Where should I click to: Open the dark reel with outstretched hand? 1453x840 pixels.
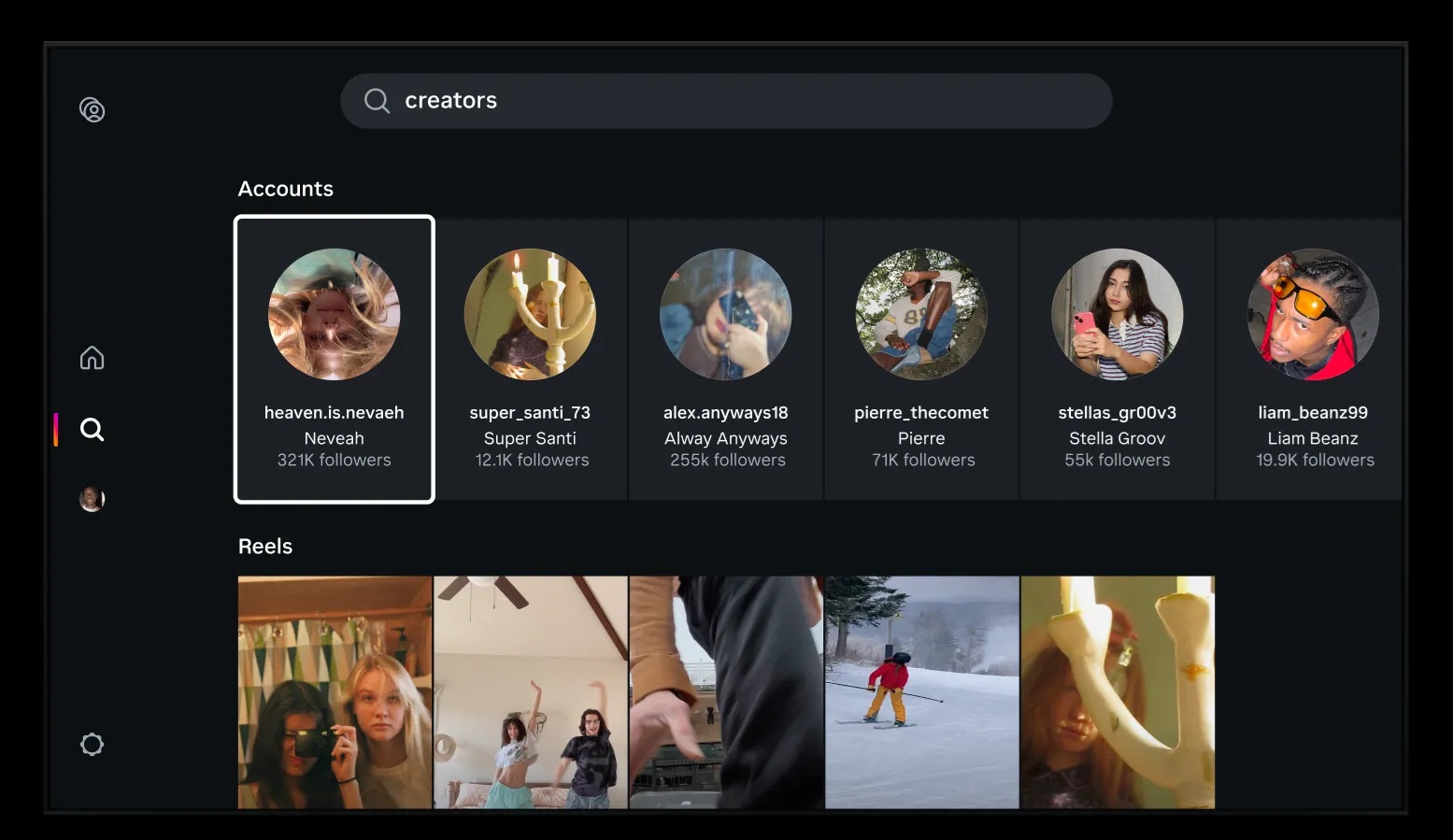725,691
